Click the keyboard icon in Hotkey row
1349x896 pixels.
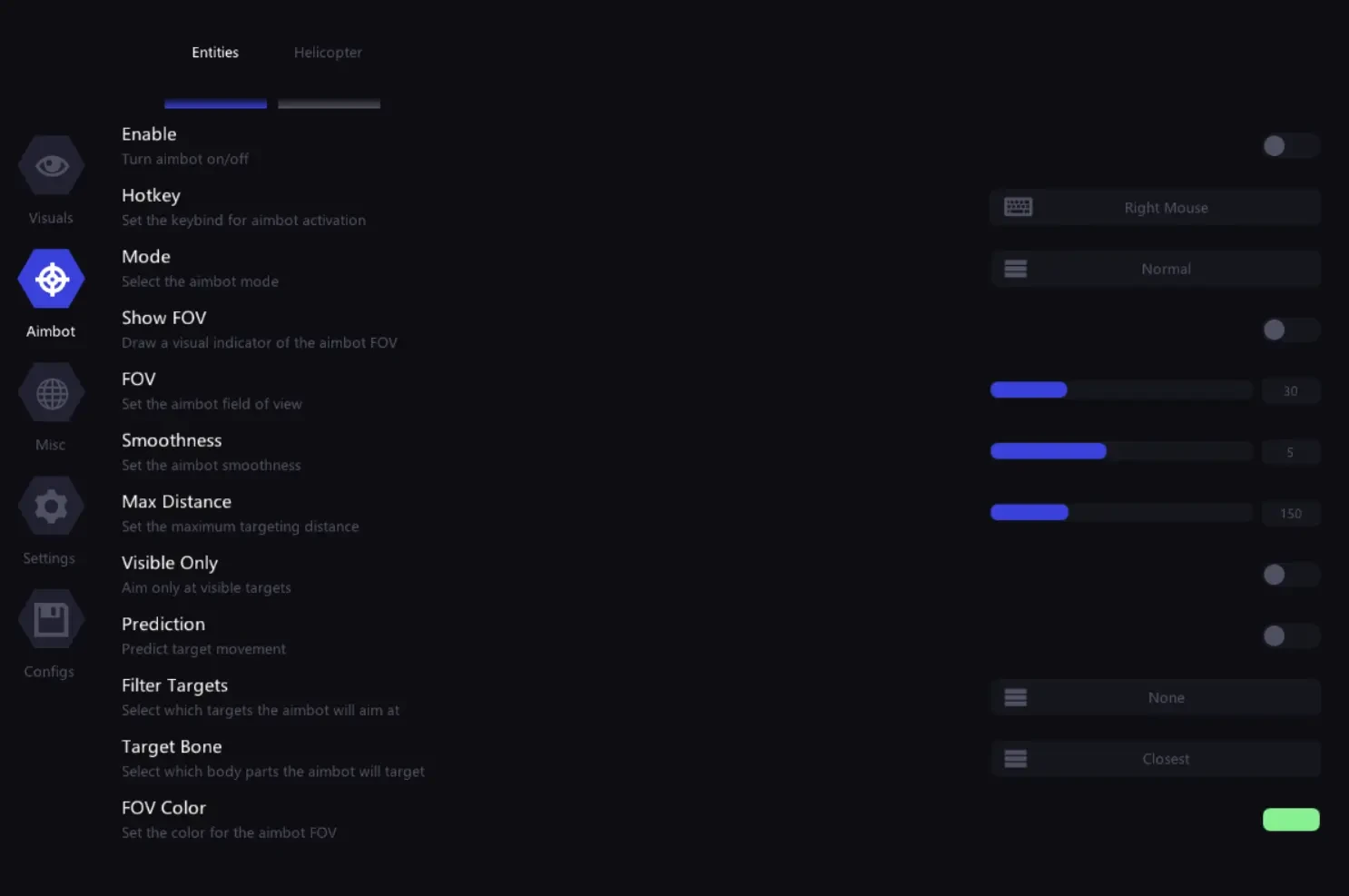(x=1018, y=207)
